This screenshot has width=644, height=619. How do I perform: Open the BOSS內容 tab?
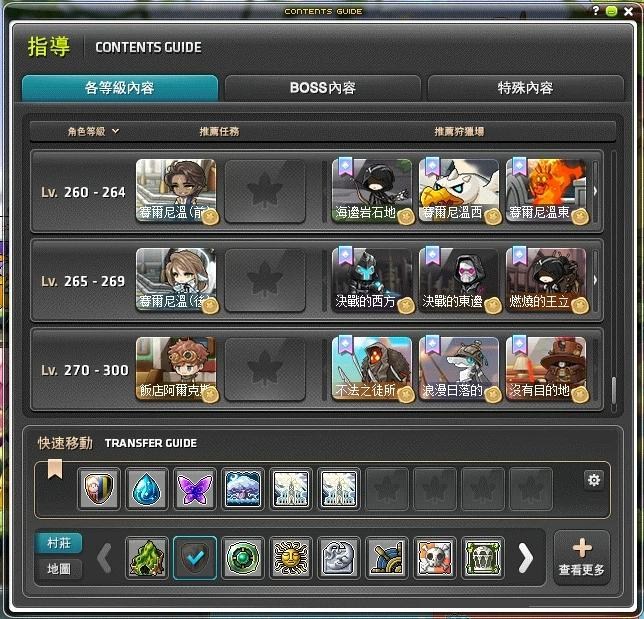(x=323, y=88)
